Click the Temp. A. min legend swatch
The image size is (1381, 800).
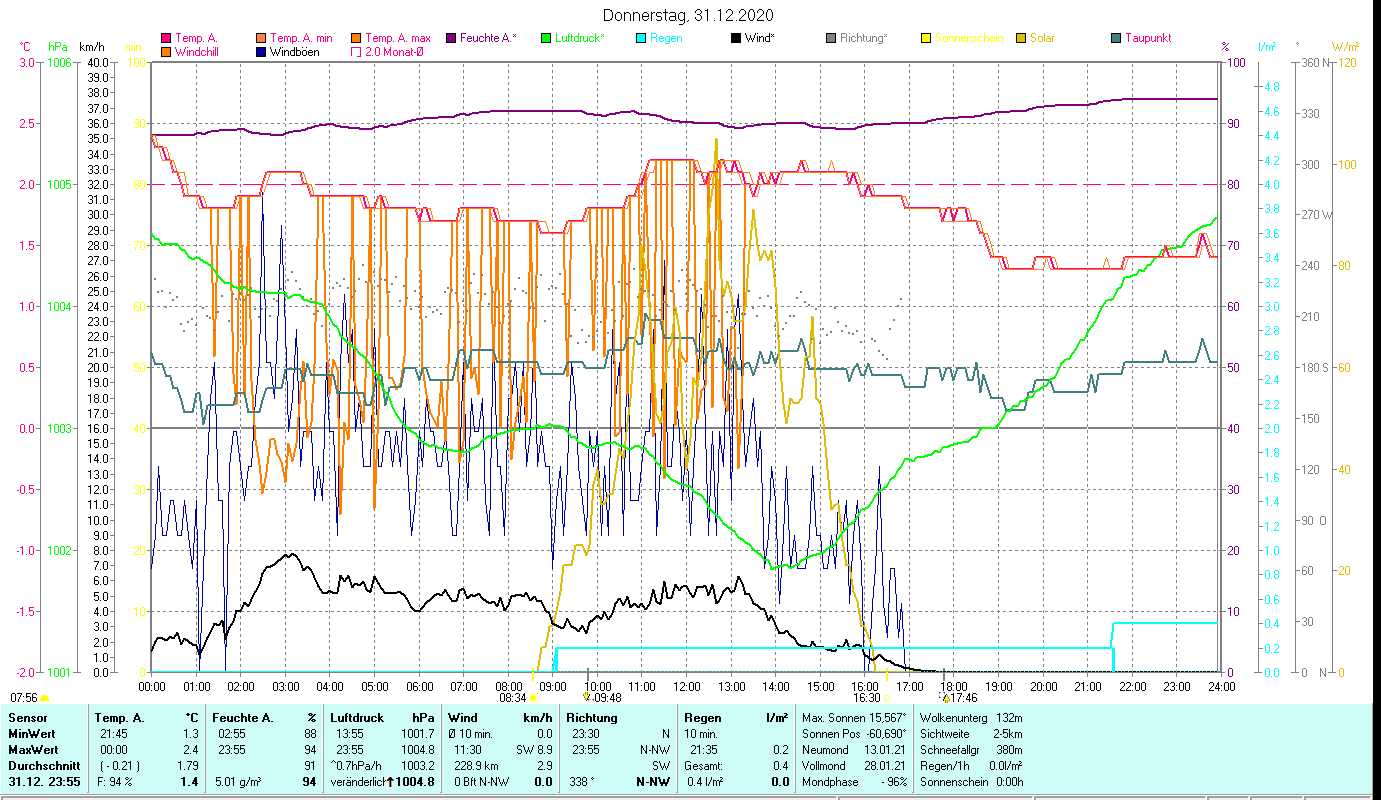pos(262,39)
